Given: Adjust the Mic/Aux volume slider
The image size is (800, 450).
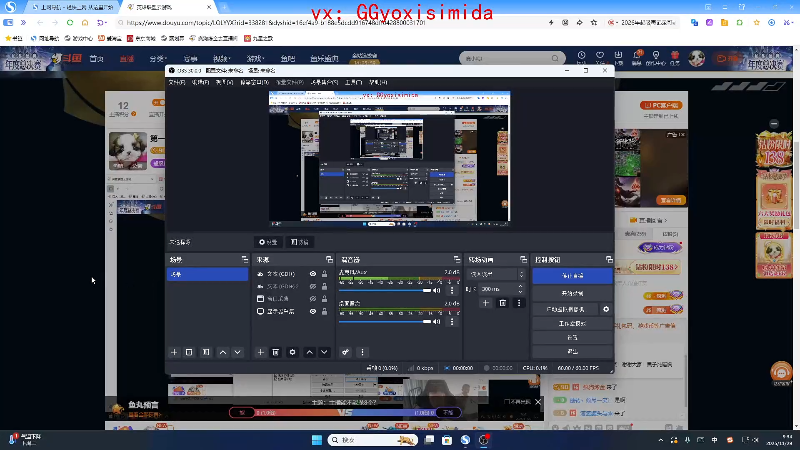Looking at the screenshot, I should (x=385, y=290).
